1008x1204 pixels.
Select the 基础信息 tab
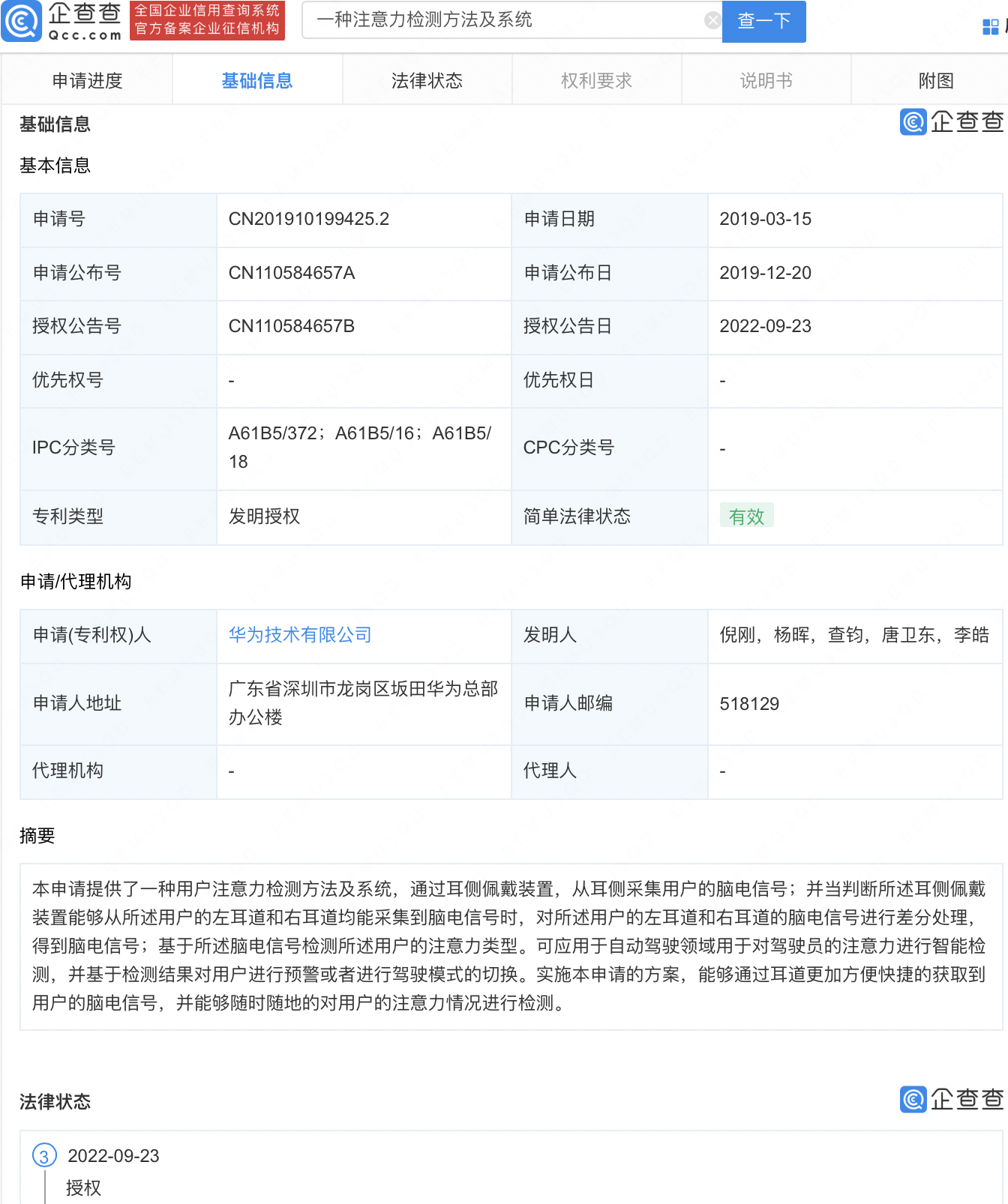pos(256,80)
